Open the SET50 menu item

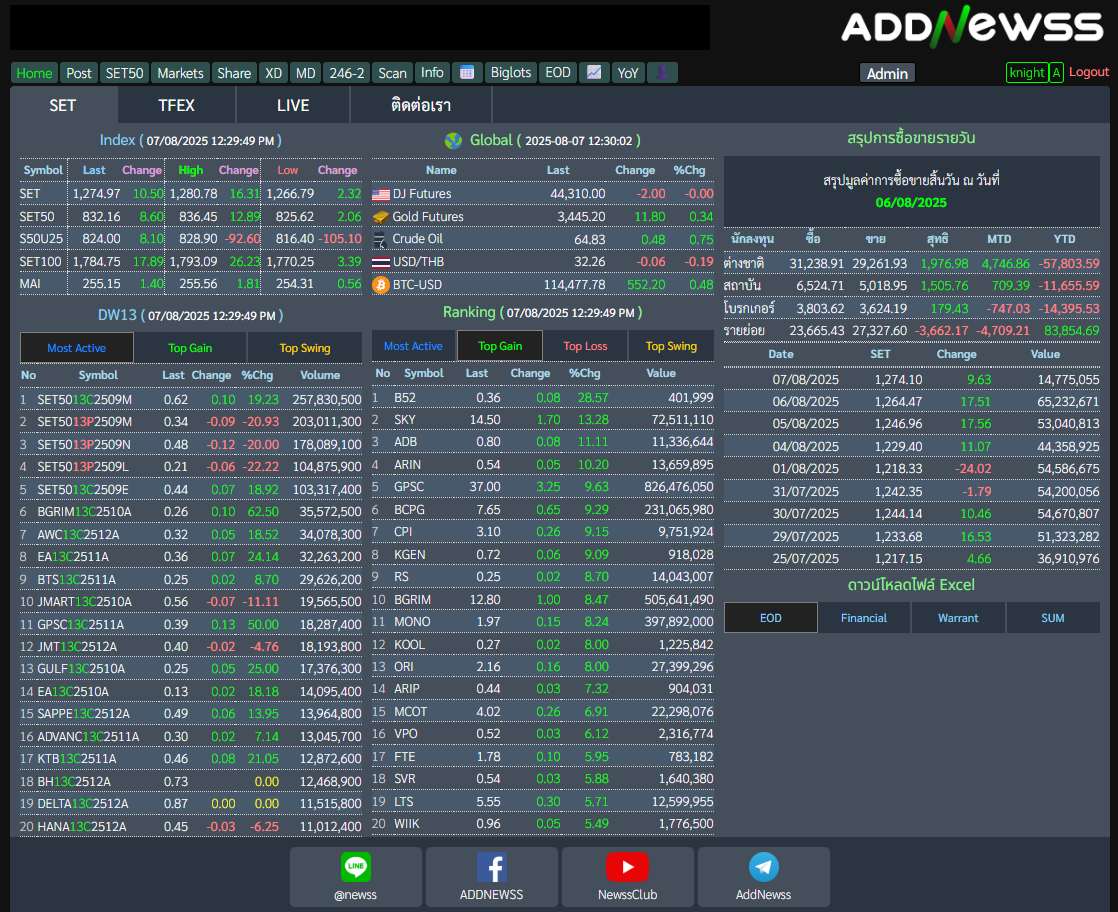pyautogui.click(x=124, y=73)
